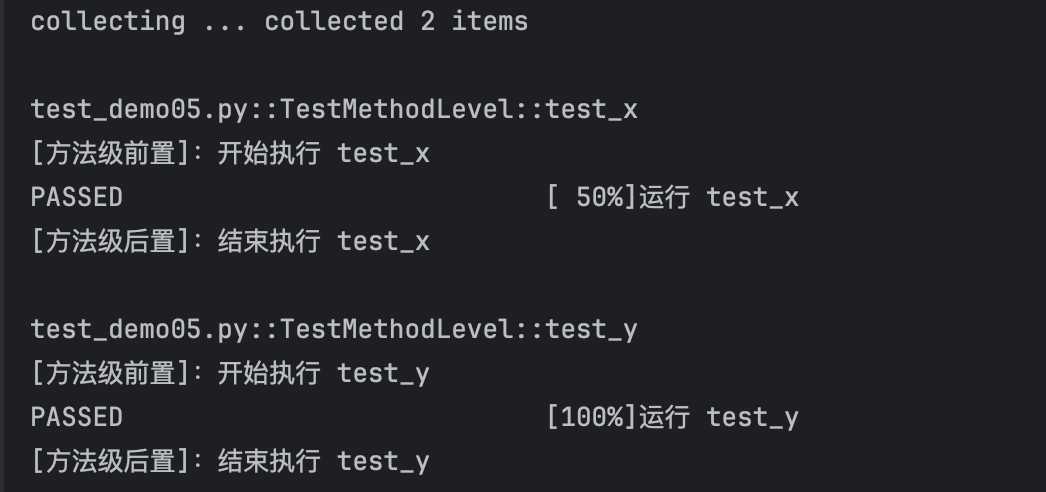
Task: Click the "运行 test_x" output text
Action: 719,197
